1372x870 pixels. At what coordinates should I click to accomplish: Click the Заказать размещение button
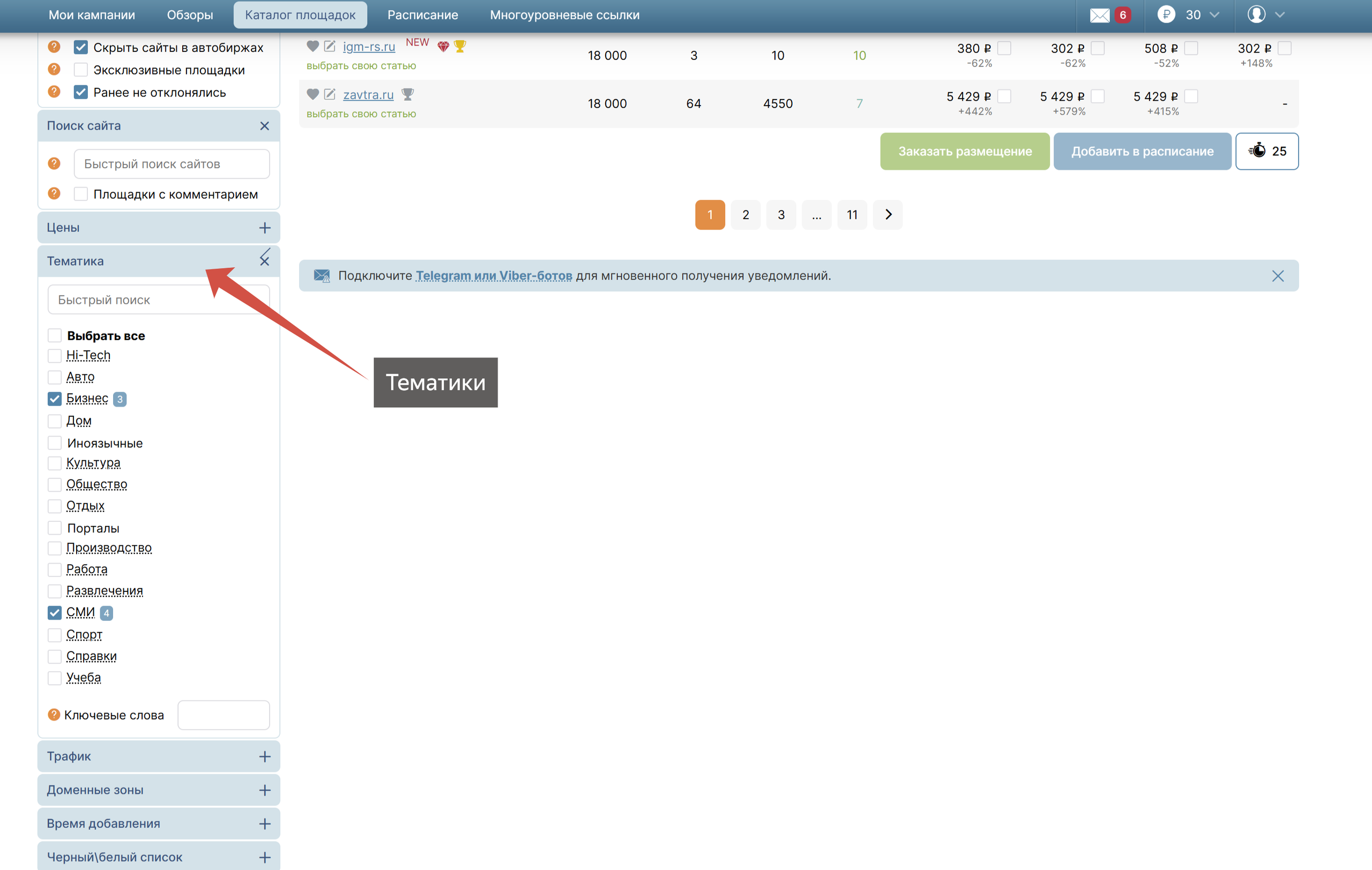point(964,152)
